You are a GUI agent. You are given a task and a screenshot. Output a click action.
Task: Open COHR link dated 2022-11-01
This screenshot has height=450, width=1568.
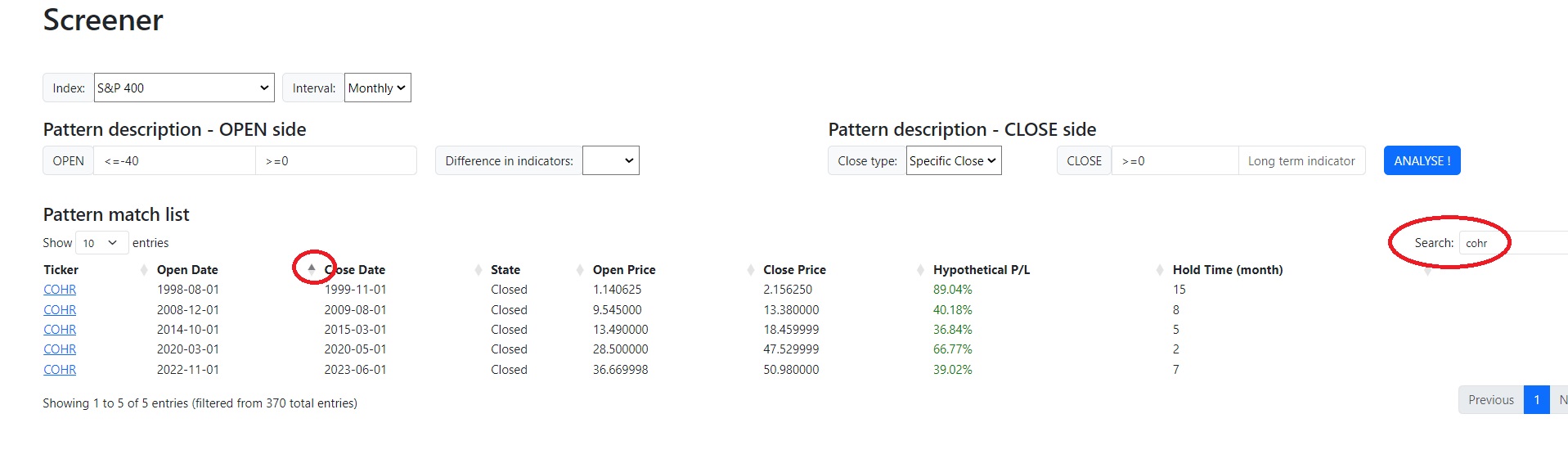[60, 370]
